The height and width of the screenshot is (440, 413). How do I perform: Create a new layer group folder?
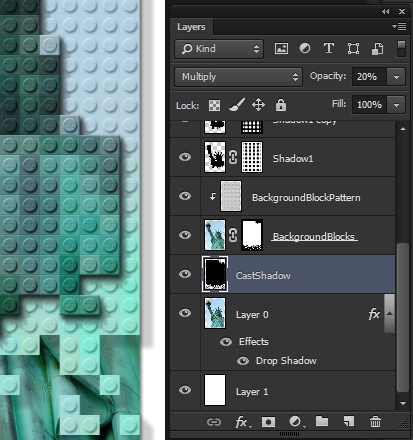click(x=322, y=421)
